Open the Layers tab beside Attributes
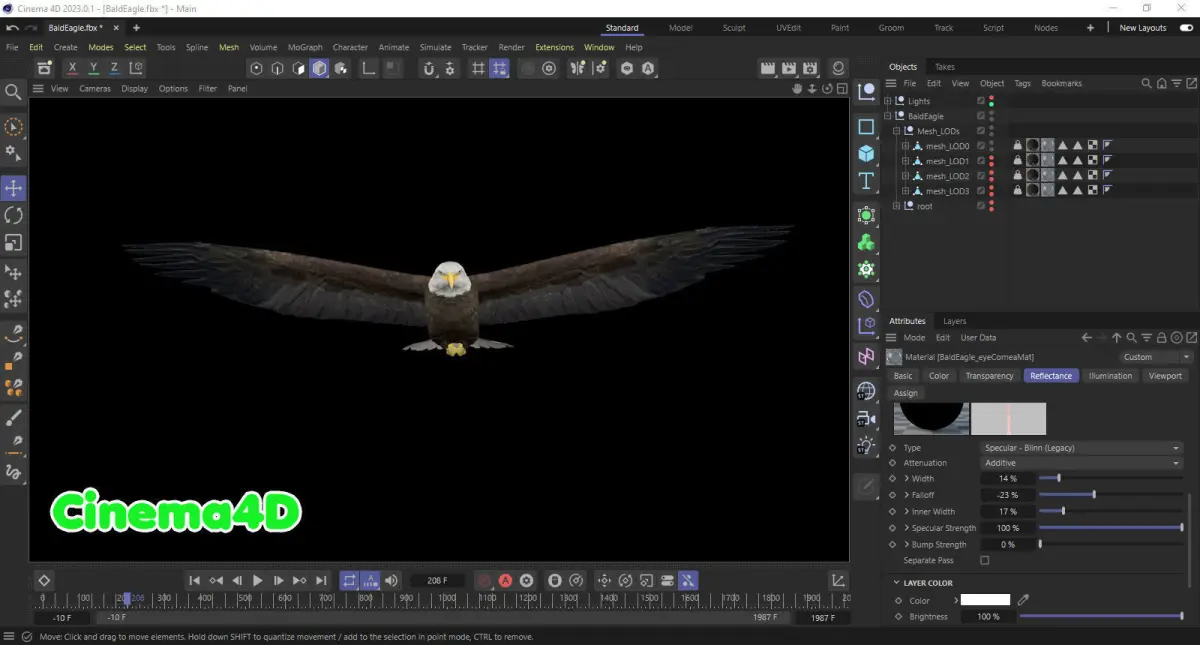This screenshot has width=1200, height=645. (x=955, y=321)
